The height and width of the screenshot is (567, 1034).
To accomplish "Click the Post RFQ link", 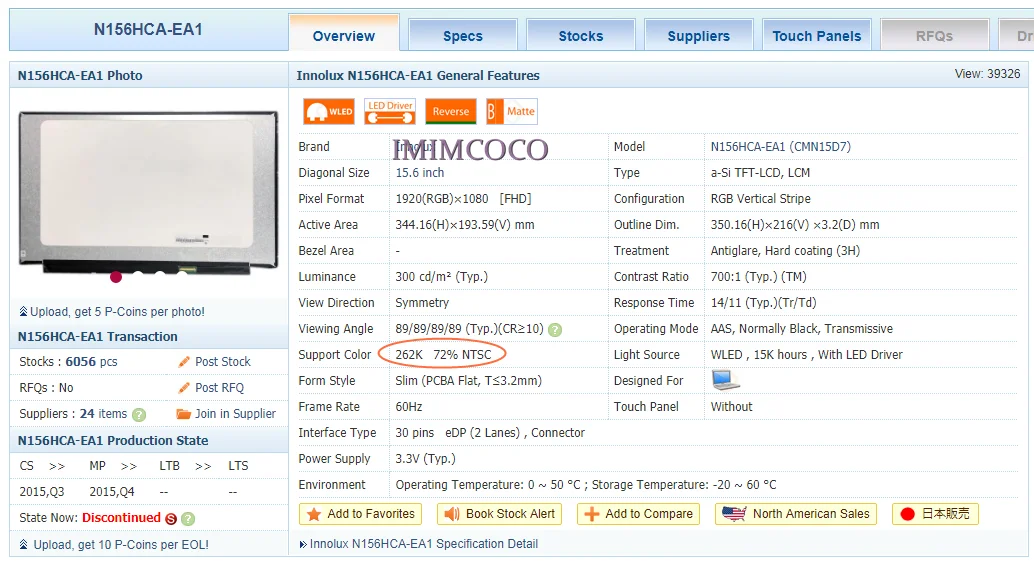I will point(220,388).
